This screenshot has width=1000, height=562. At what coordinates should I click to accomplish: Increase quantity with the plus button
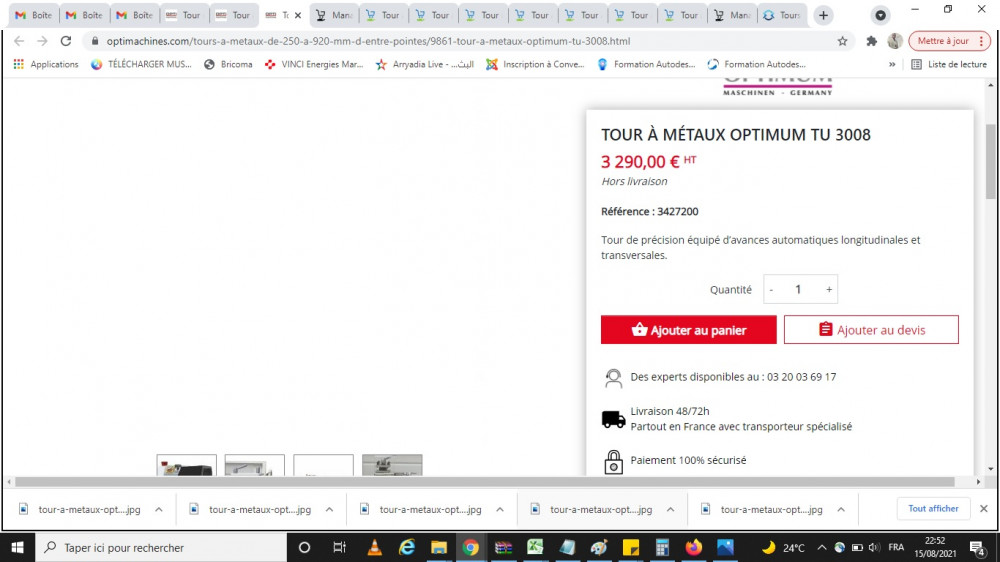(x=829, y=289)
